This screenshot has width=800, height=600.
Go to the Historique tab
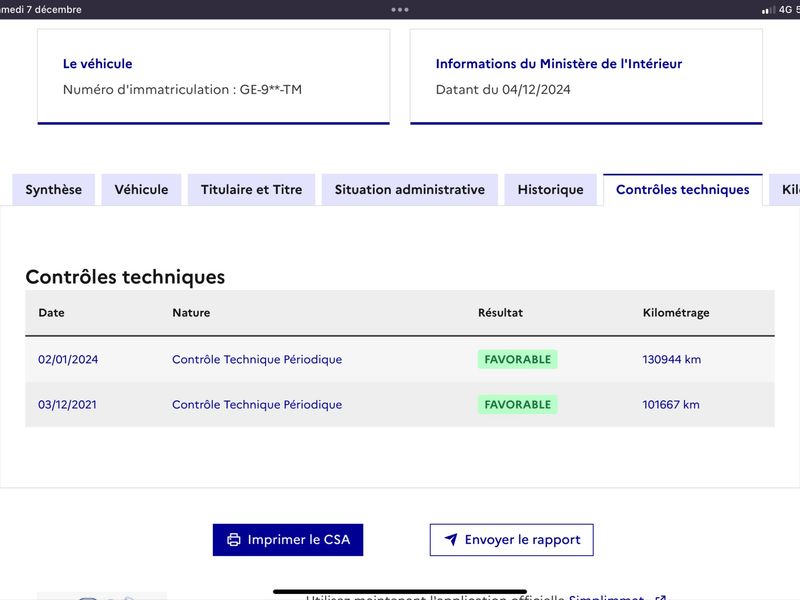pyautogui.click(x=551, y=190)
